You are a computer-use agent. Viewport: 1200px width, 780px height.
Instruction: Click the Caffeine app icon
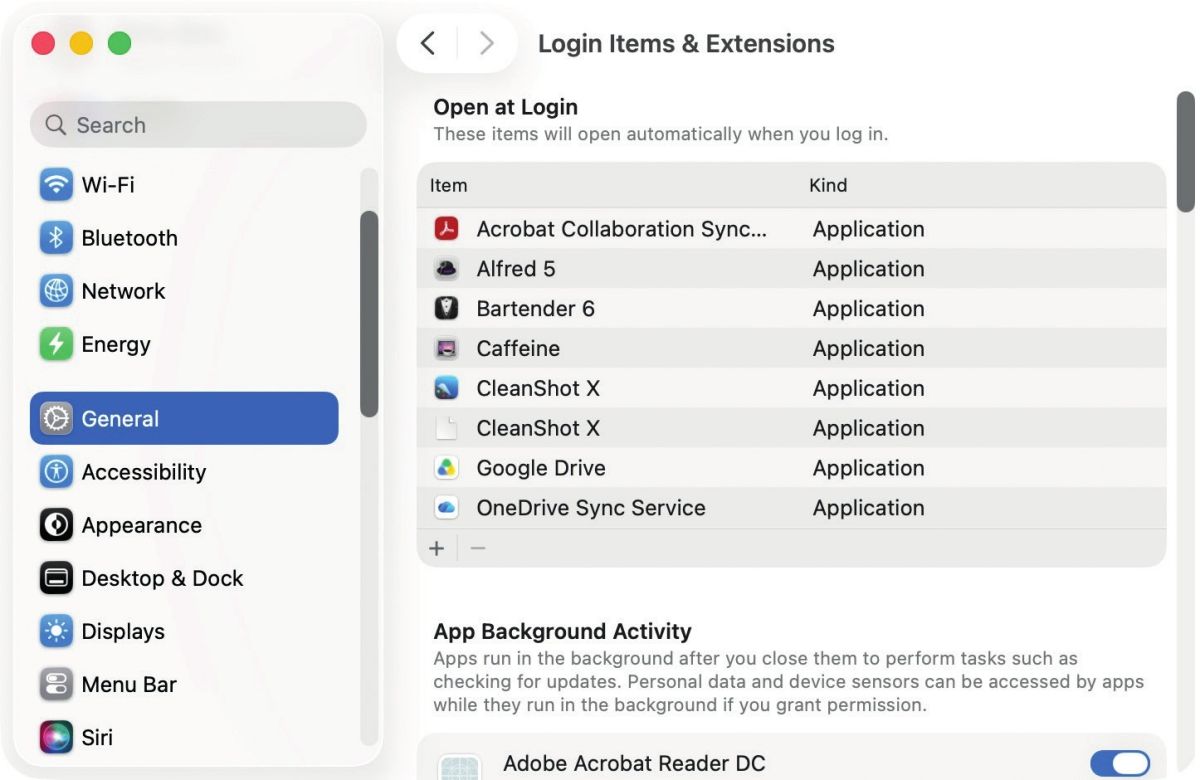446,349
